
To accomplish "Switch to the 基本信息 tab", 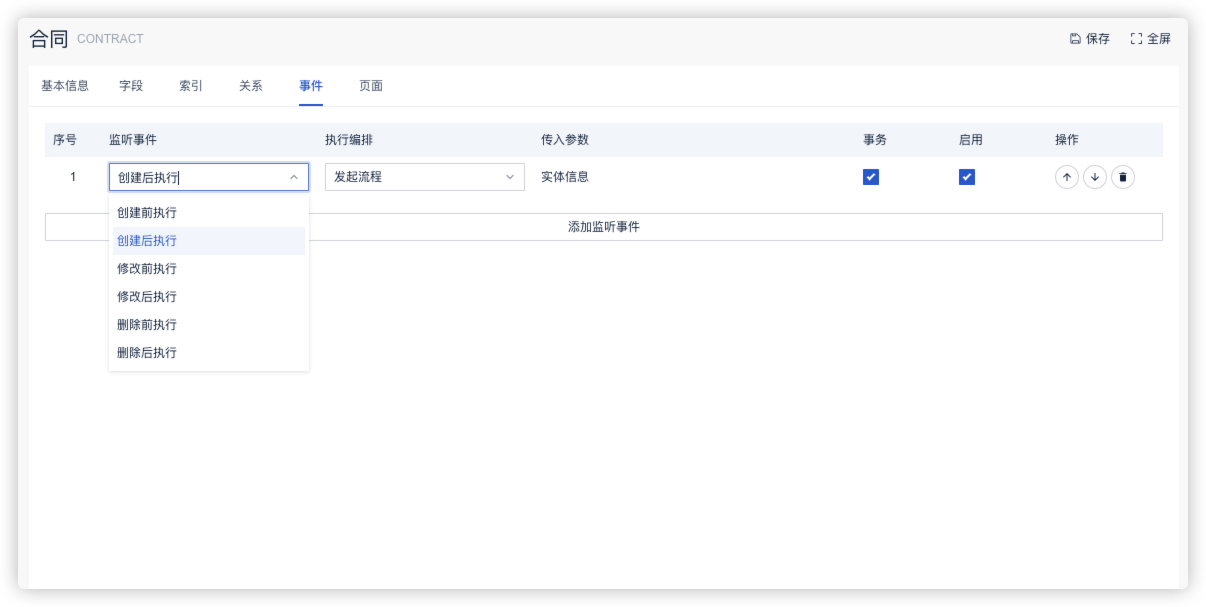I will click(x=65, y=86).
